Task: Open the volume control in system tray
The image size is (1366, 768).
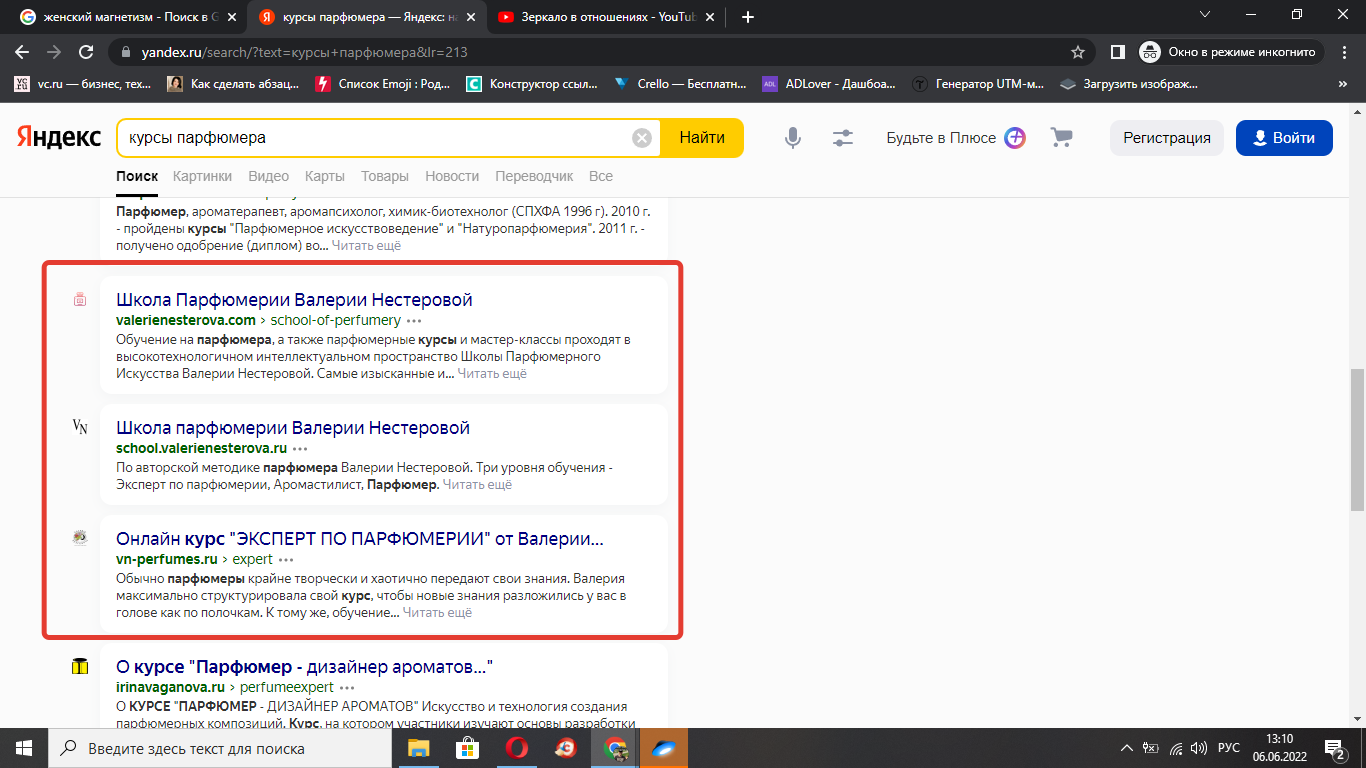Action: (1200, 748)
